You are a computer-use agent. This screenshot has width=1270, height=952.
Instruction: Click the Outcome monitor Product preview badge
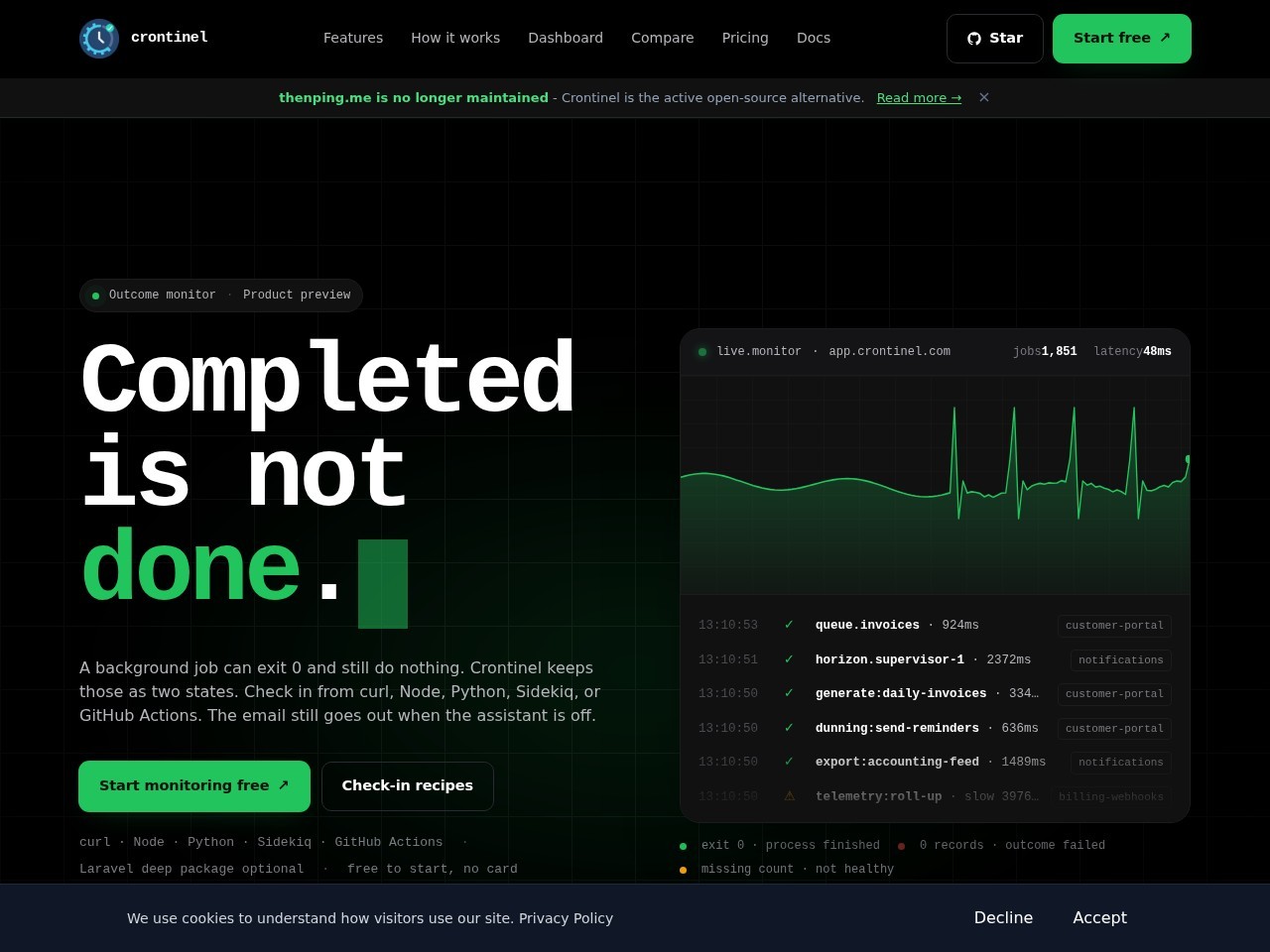[x=221, y=296]
